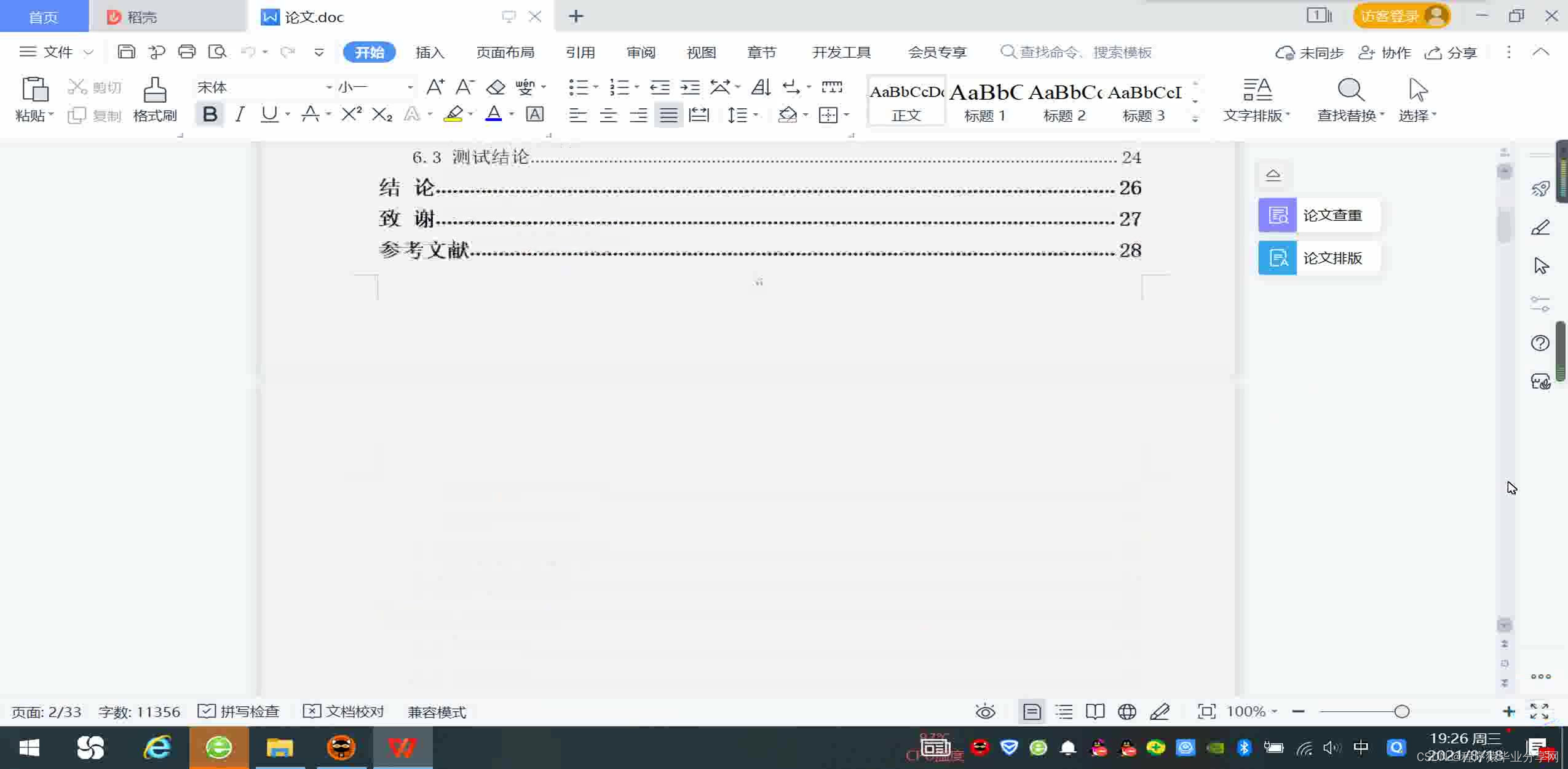Toggle Bold formatting button
This screenshot has height=769, width=1568.
point(210,114)
